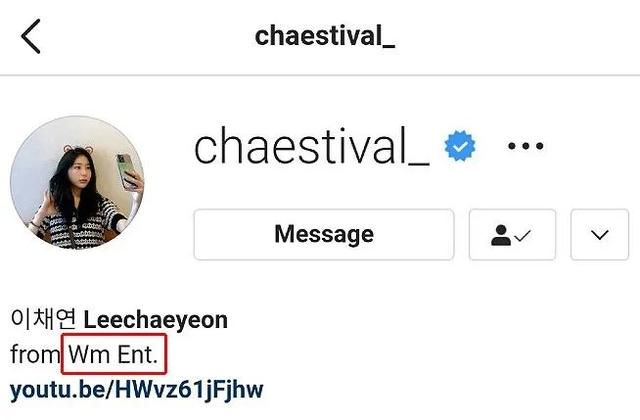Click the Korean name 이채연
The width and height of the screenshot is (640, 420).
click(43, 319)
